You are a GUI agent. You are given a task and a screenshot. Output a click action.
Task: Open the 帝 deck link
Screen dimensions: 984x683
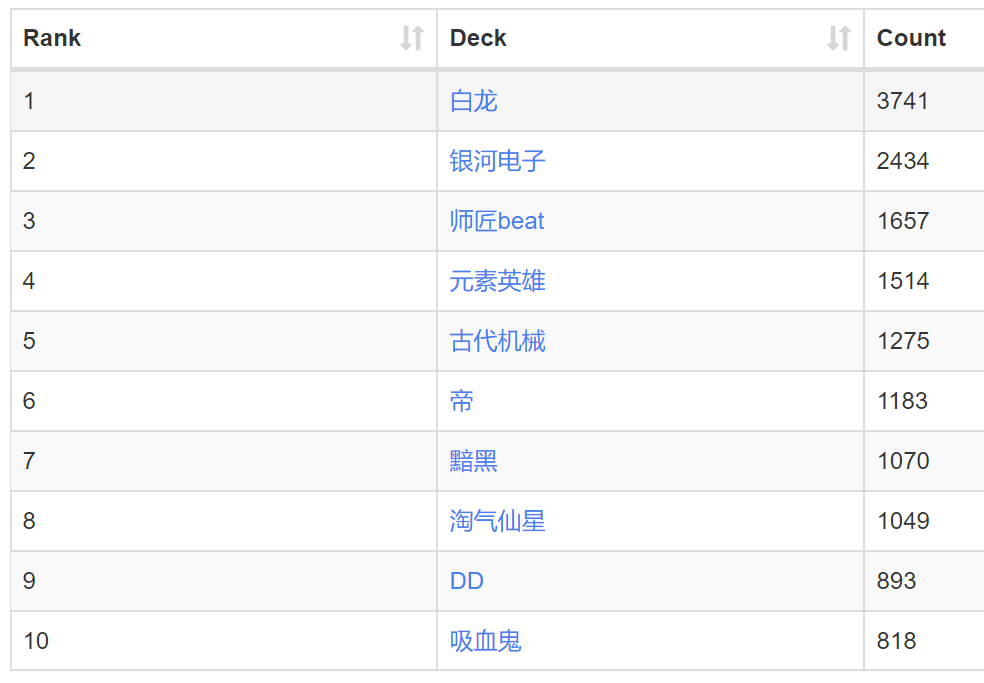point(462,401)
